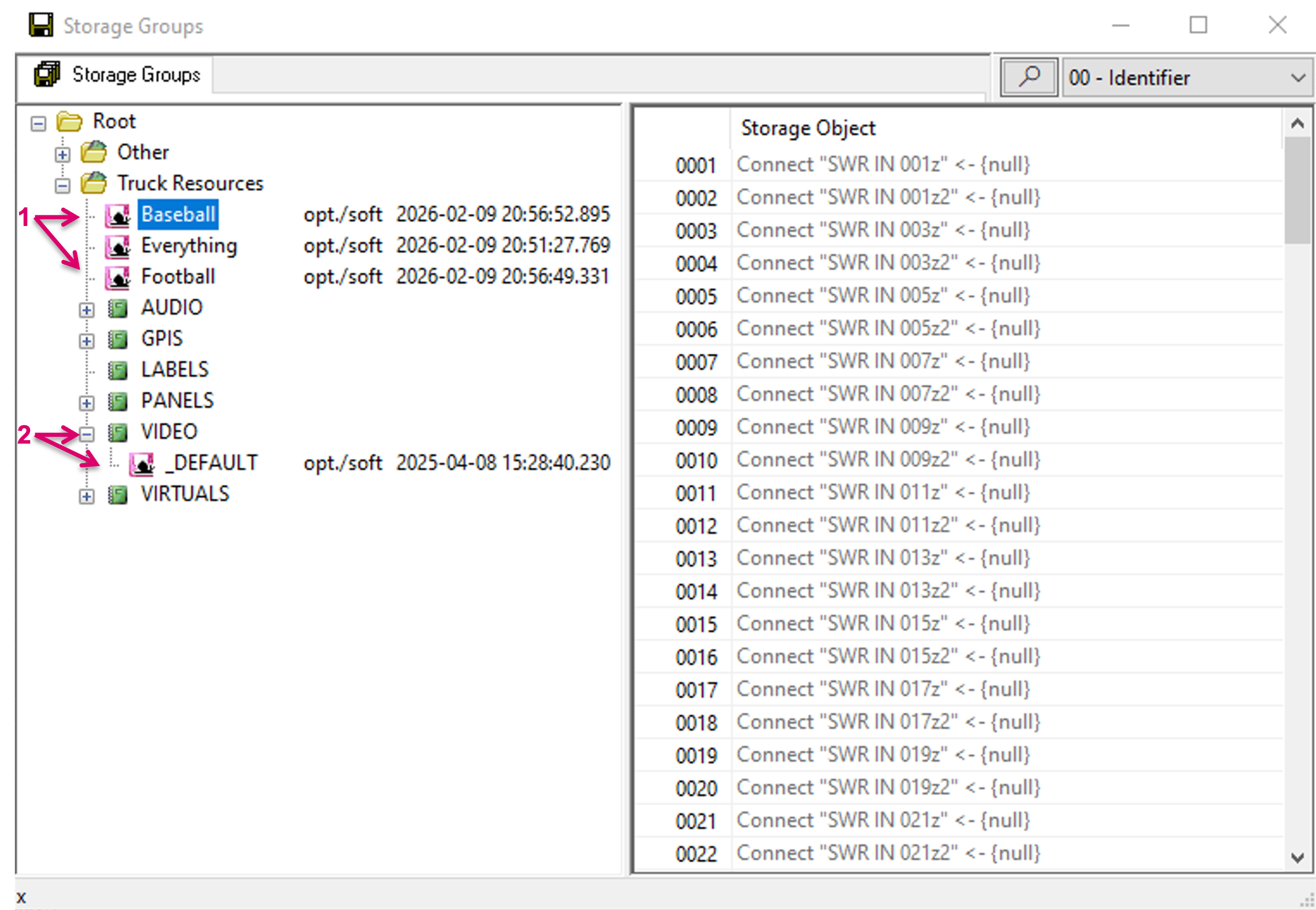Click the VIRTUALS green book icon

coord(117,494)
